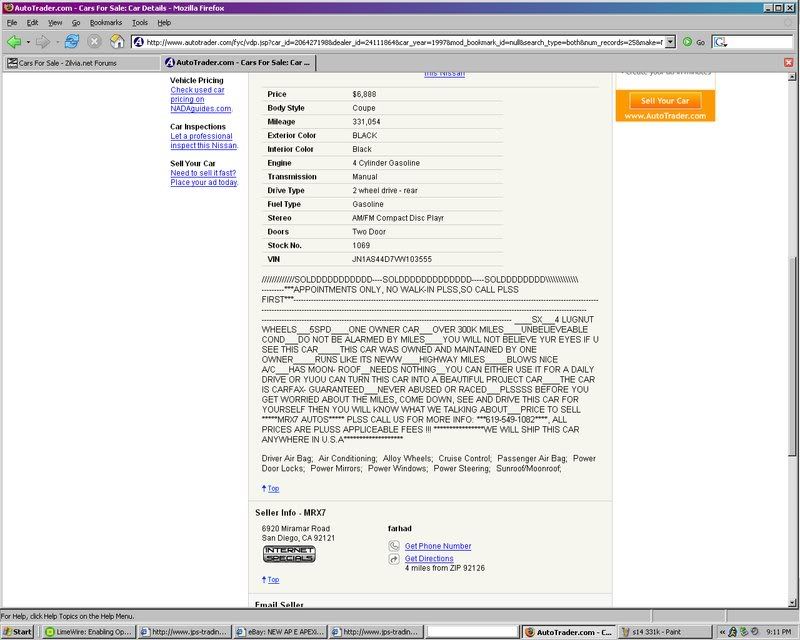The height and width of the screenshot is (640, 800).
Task: Open eBay: NEW AP E APEXi taskbar item
Action: pyautogui.click(x=280, y=632)
